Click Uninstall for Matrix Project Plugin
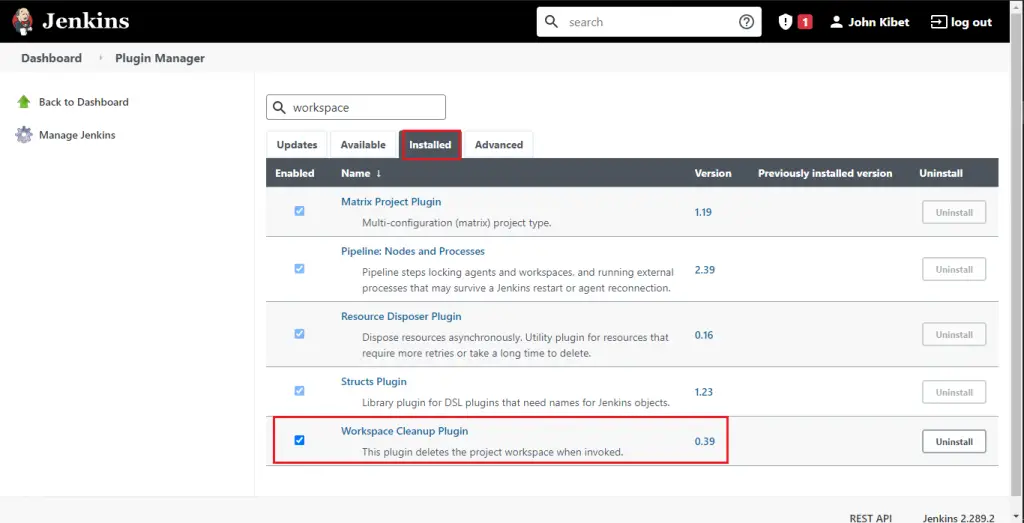Viewport: 1024px width, 523px height. (x=954, y=212)
